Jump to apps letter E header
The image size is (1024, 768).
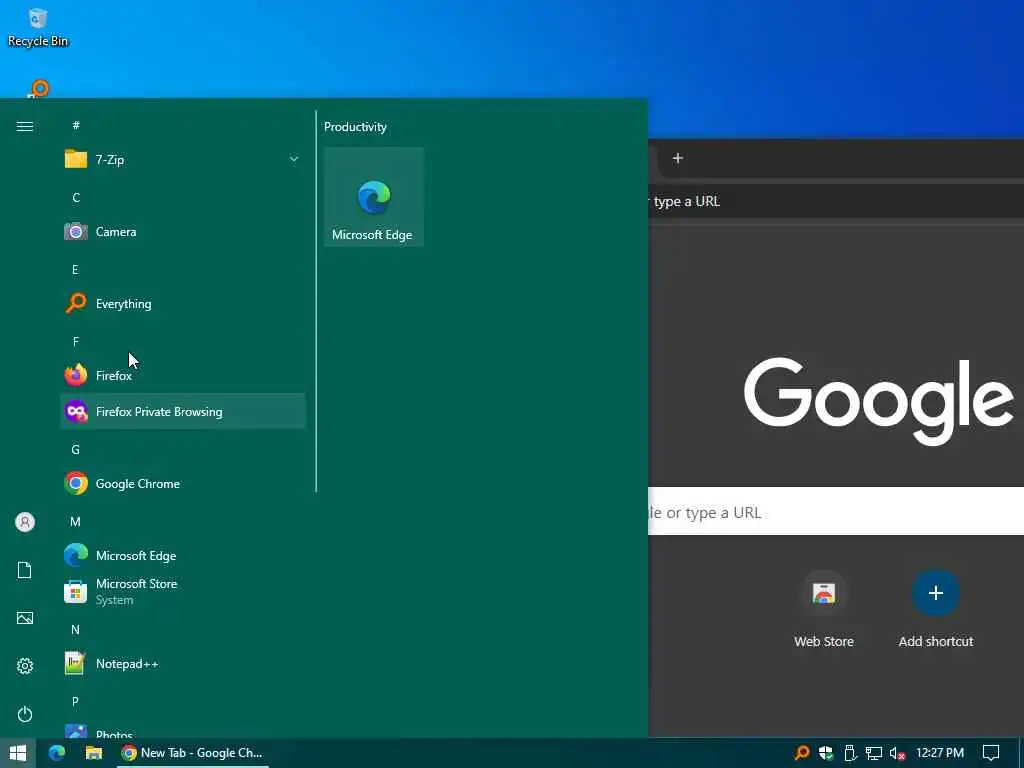[x=76, y=270]
